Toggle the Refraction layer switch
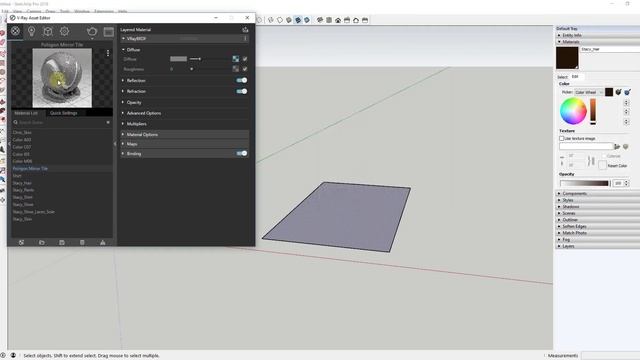The image size is (640, 360). [x=242, y=91]
